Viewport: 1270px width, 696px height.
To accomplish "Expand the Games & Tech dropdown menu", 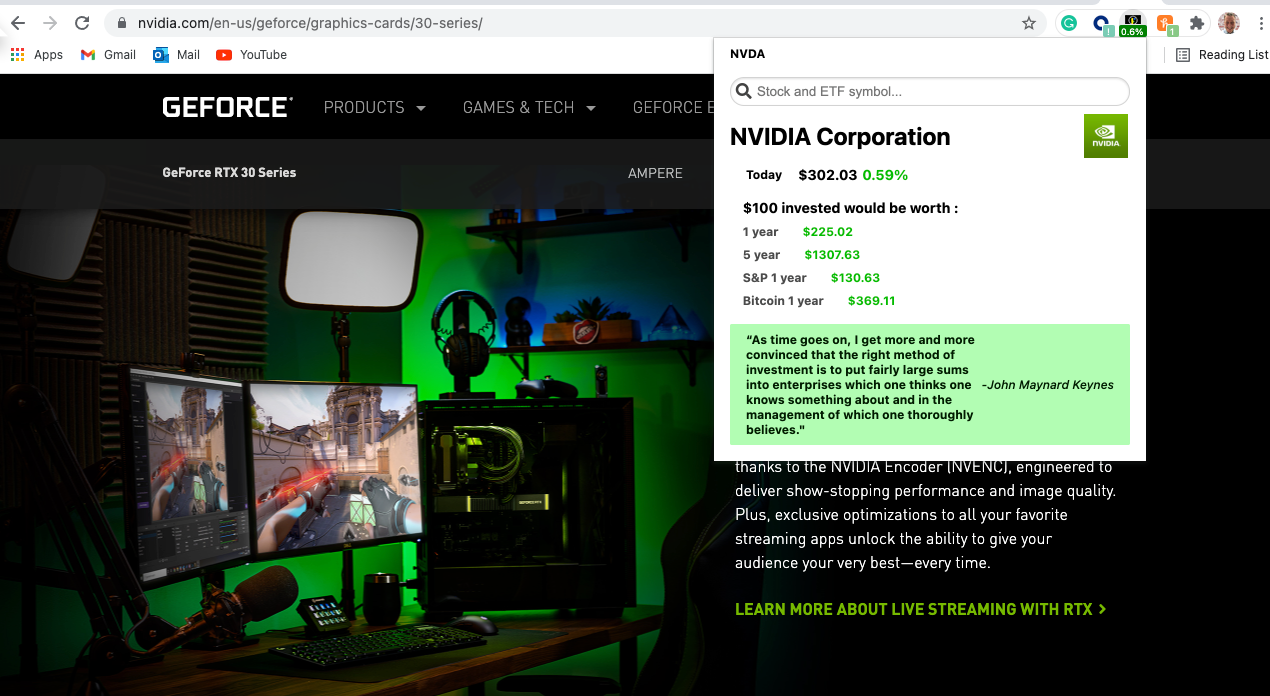I will tap(529, 107).
